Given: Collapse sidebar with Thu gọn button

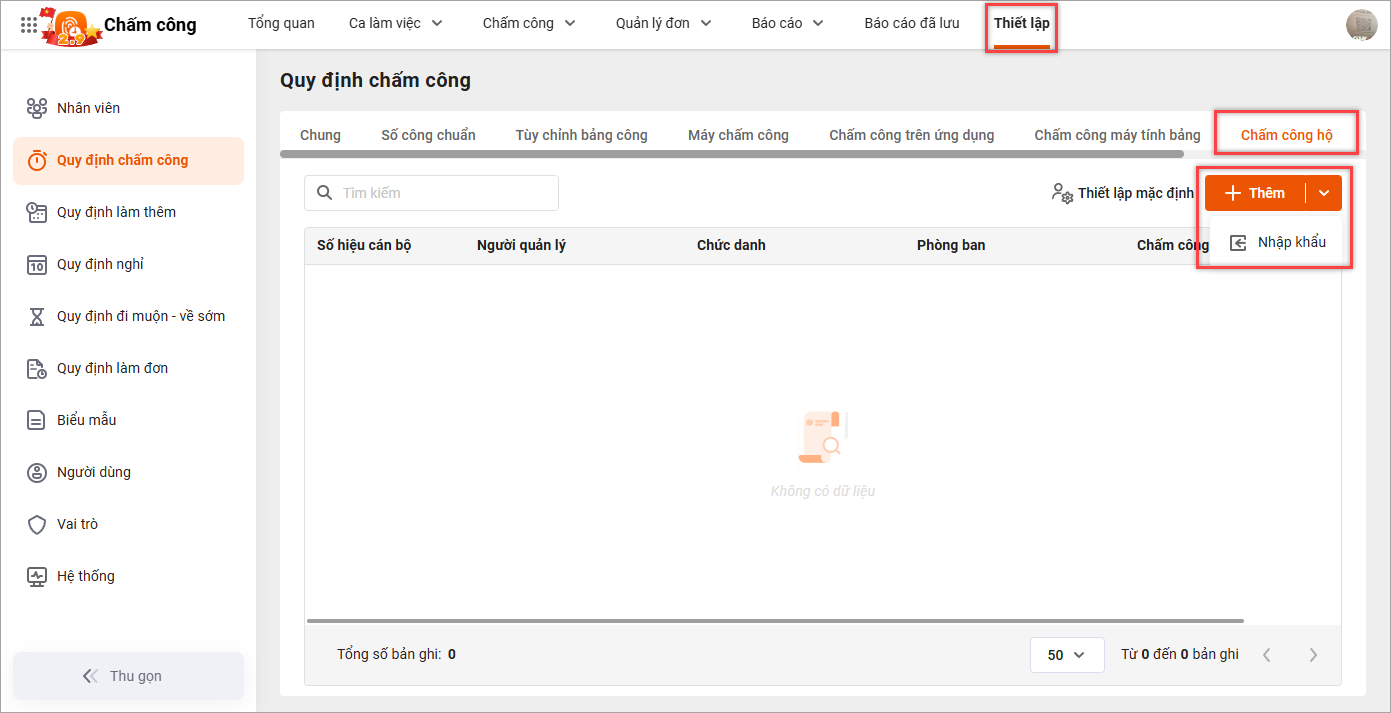Looking at the screenshot, I should click(x=128, y=676).
